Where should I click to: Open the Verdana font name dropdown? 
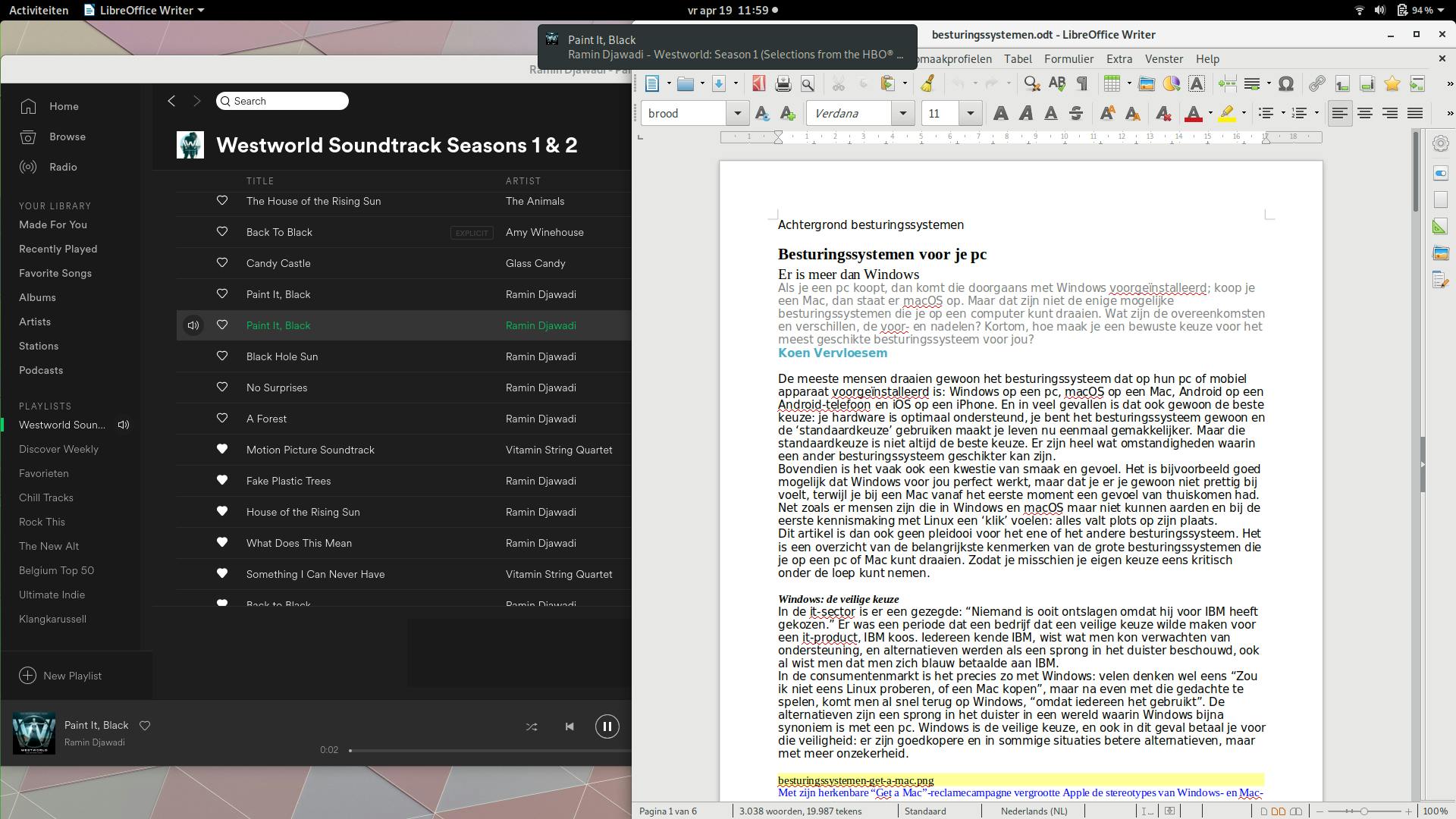pyautogui.click(x=902, y=114)
